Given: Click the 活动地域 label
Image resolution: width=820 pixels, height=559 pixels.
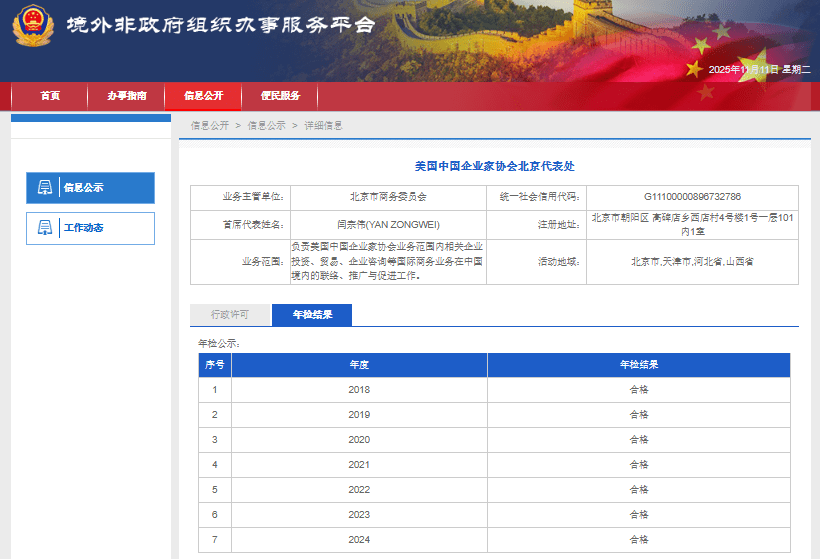Looking at the screenshot, I should (559, 261).
